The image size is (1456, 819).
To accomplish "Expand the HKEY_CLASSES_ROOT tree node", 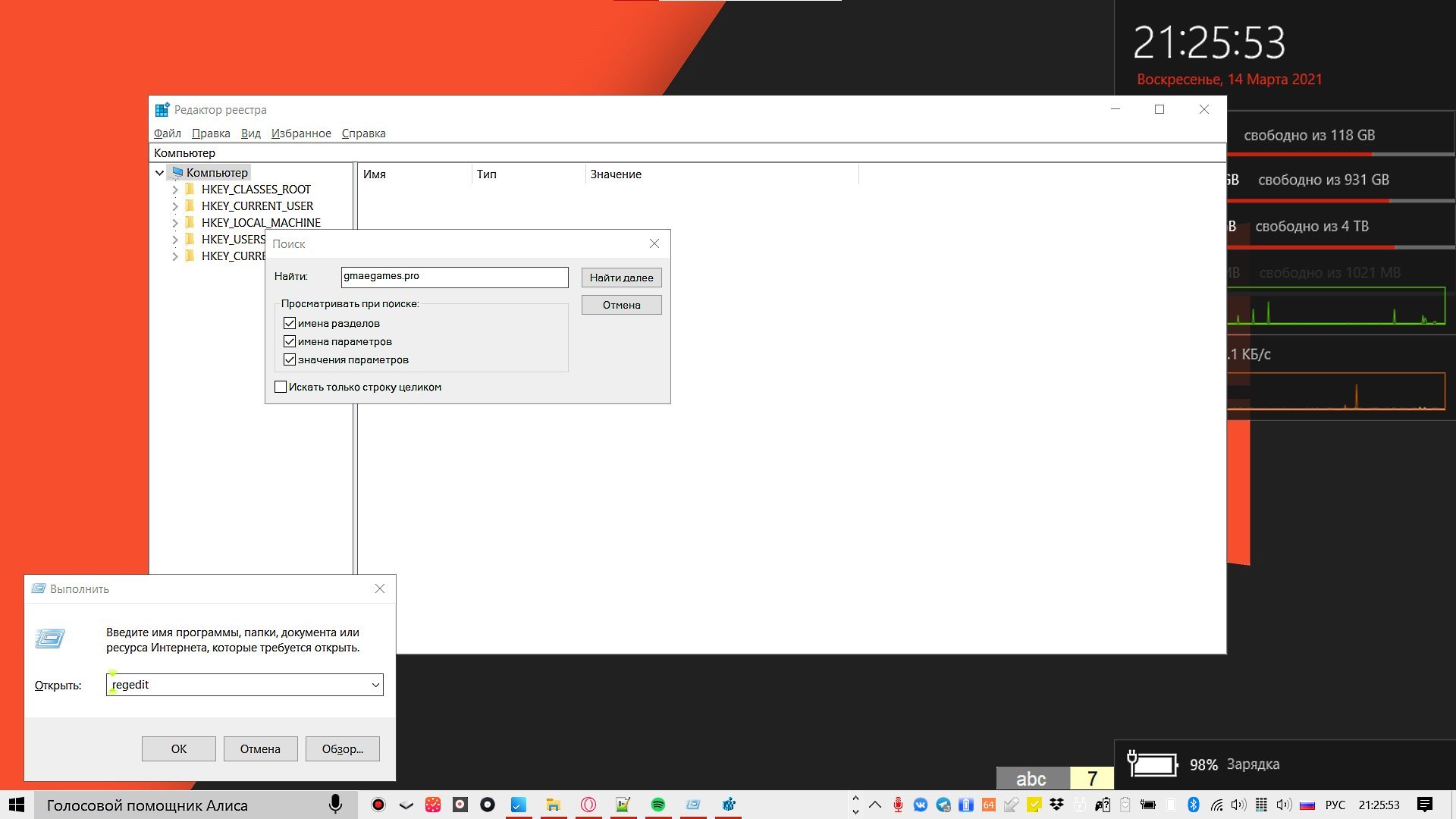I will click(x=175, y=190).
